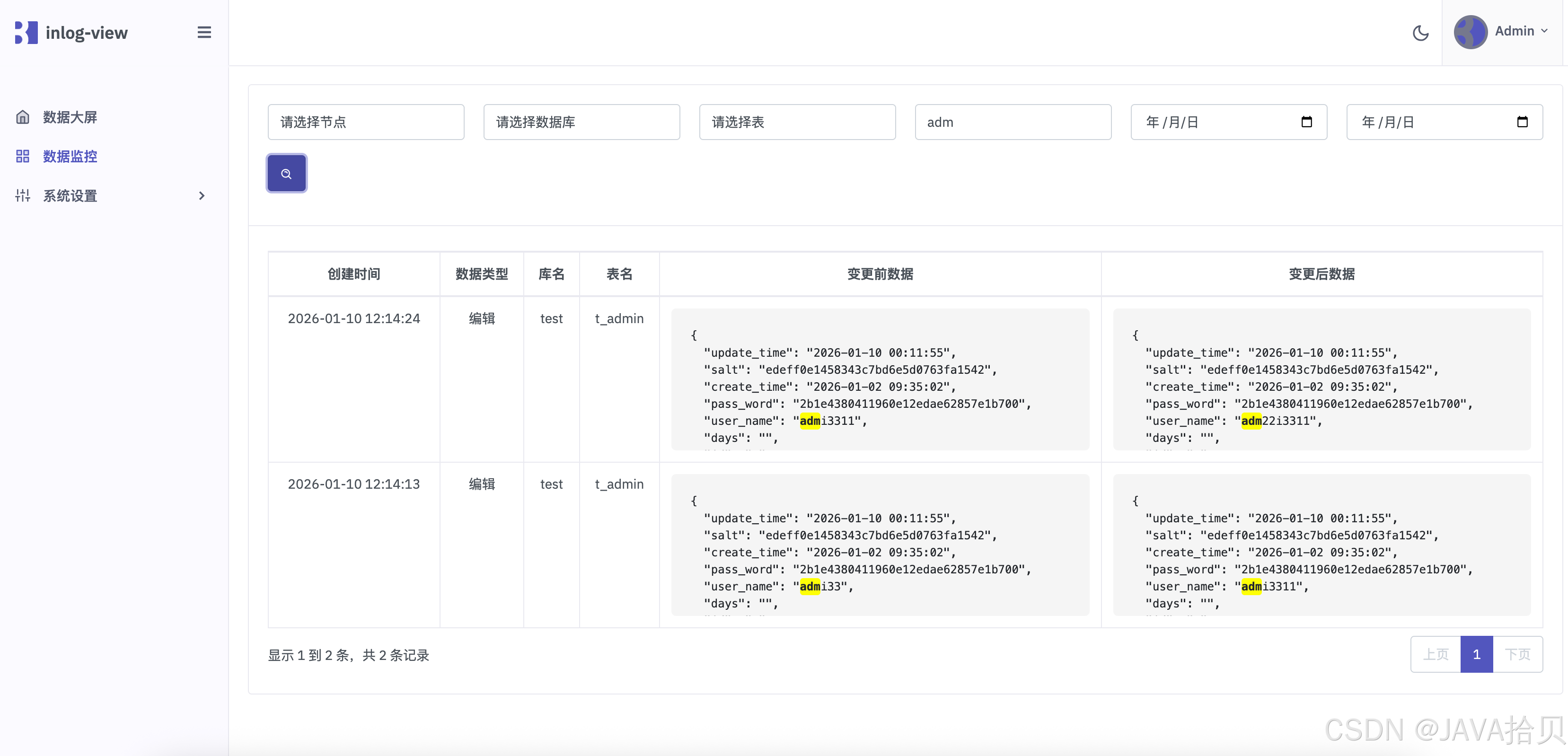Viewport: 1568px width, 756px height.
Task: Open the 请选择表 selector
Action: point(797,123)
